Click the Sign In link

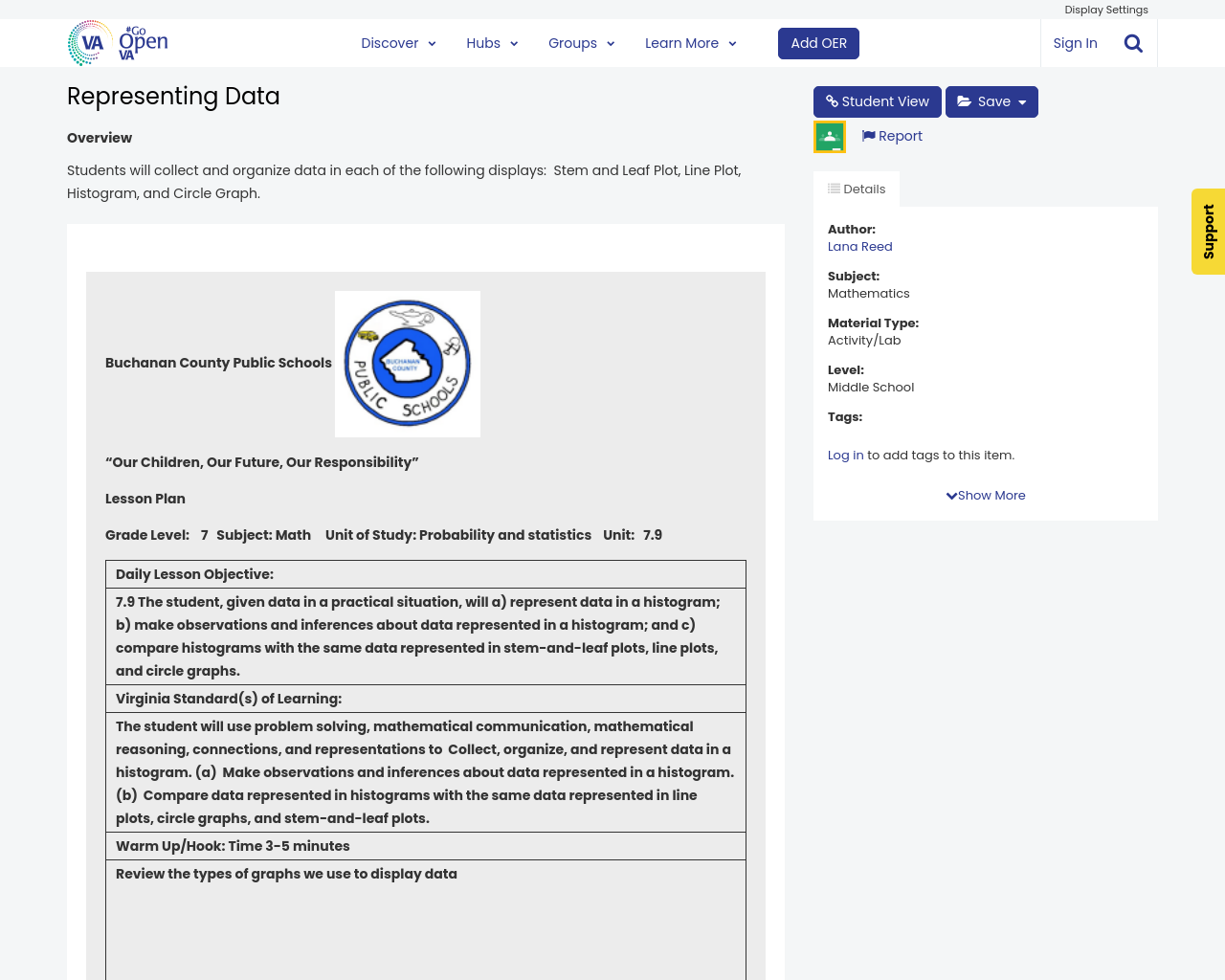(1075, 43)
